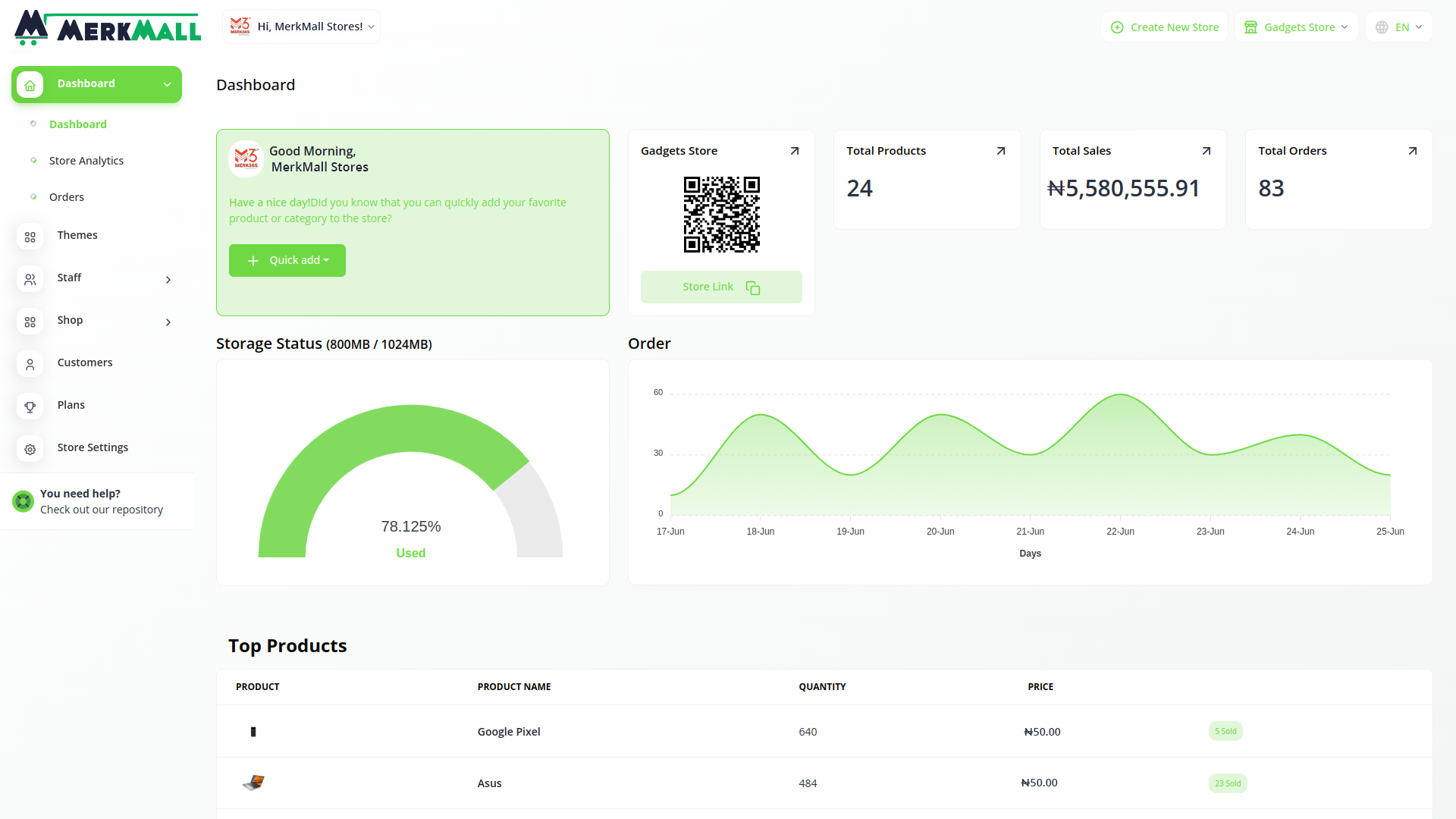Image resolution: width=1456 pixels, height=819 pixels.
Task: Click the Total Orders expand arrow icon
Action: pyautogui.click(x=1412, y=151)
